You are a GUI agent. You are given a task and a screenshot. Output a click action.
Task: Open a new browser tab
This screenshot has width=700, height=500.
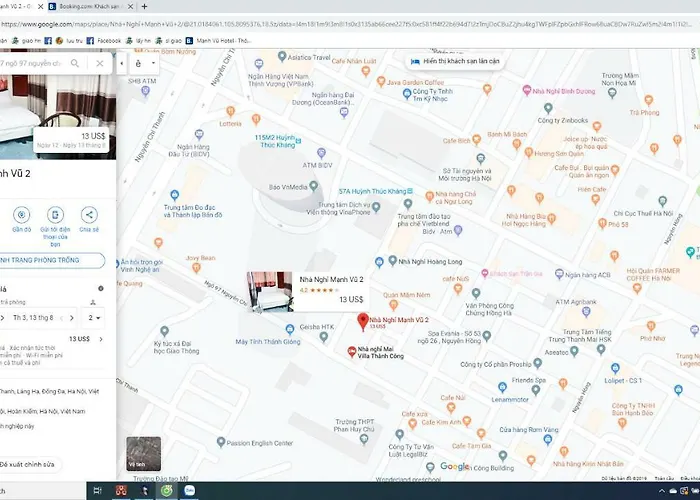(144, 6)
